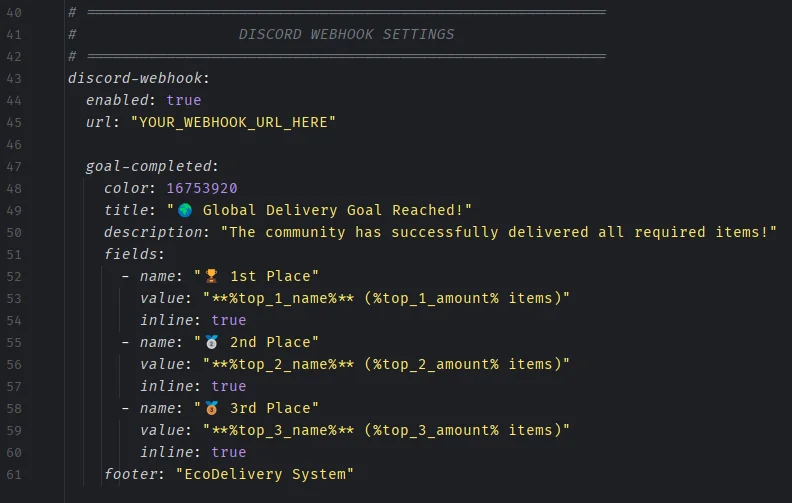Screen dimensions: 792x503
Task: Click the description string on line 50
Action: coord(499,232)
